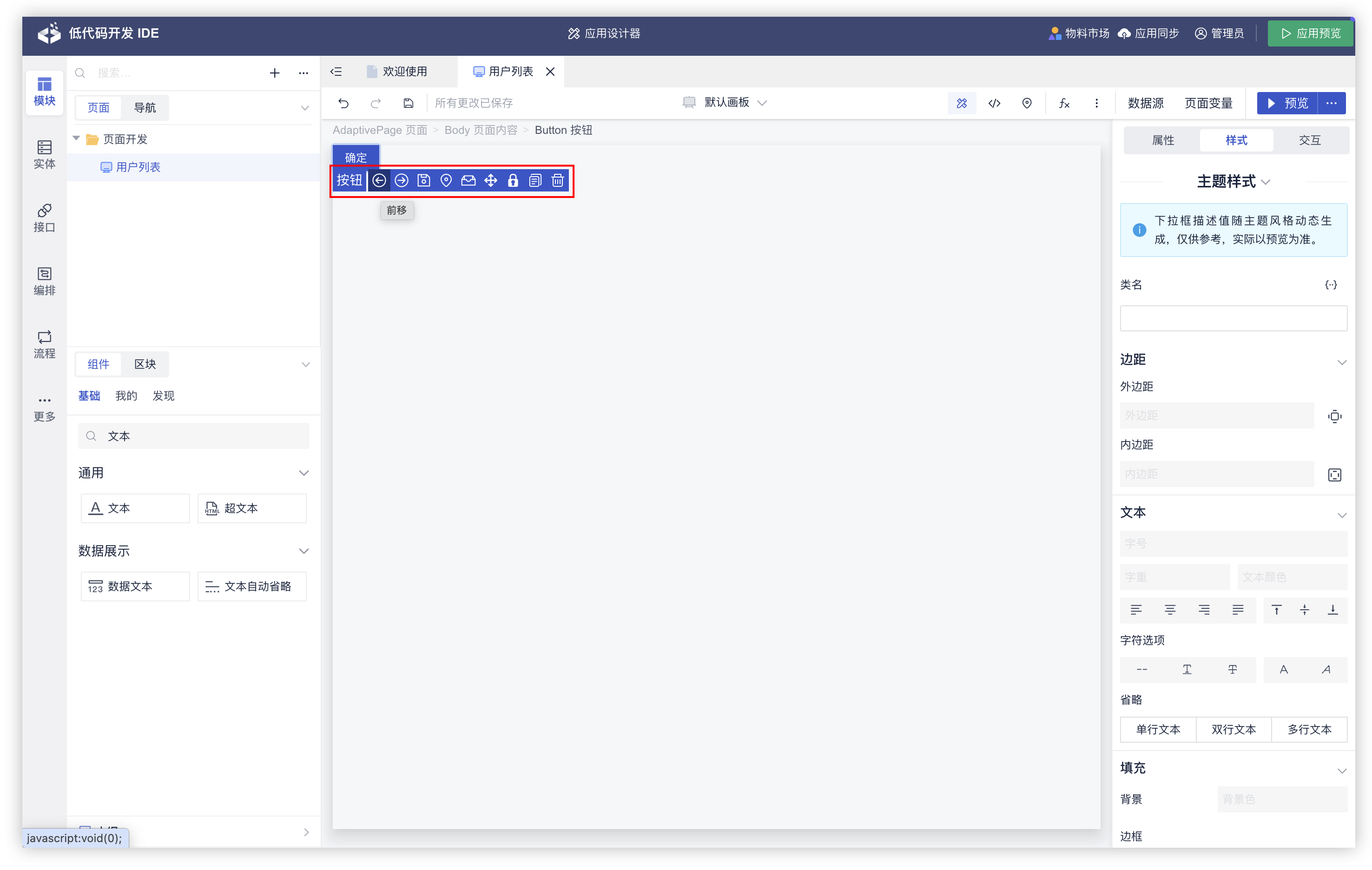Select 单行文本 ellipsis option
Viewport: 1372px width, 870px height.
pyautogui.click(x=1158, y=729)
